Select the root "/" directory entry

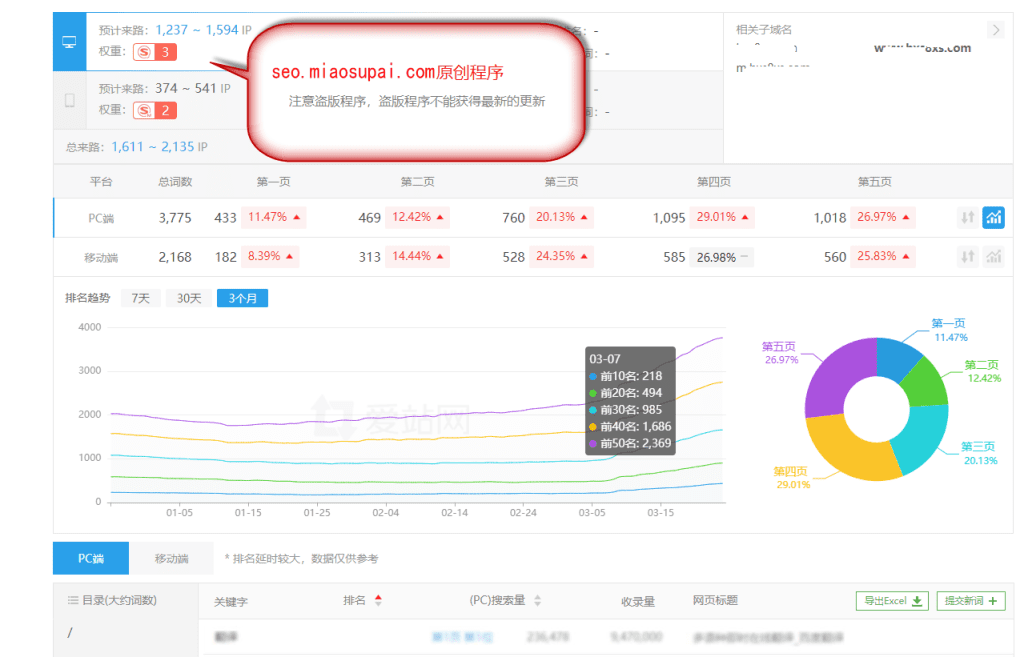tap(70, 632)
